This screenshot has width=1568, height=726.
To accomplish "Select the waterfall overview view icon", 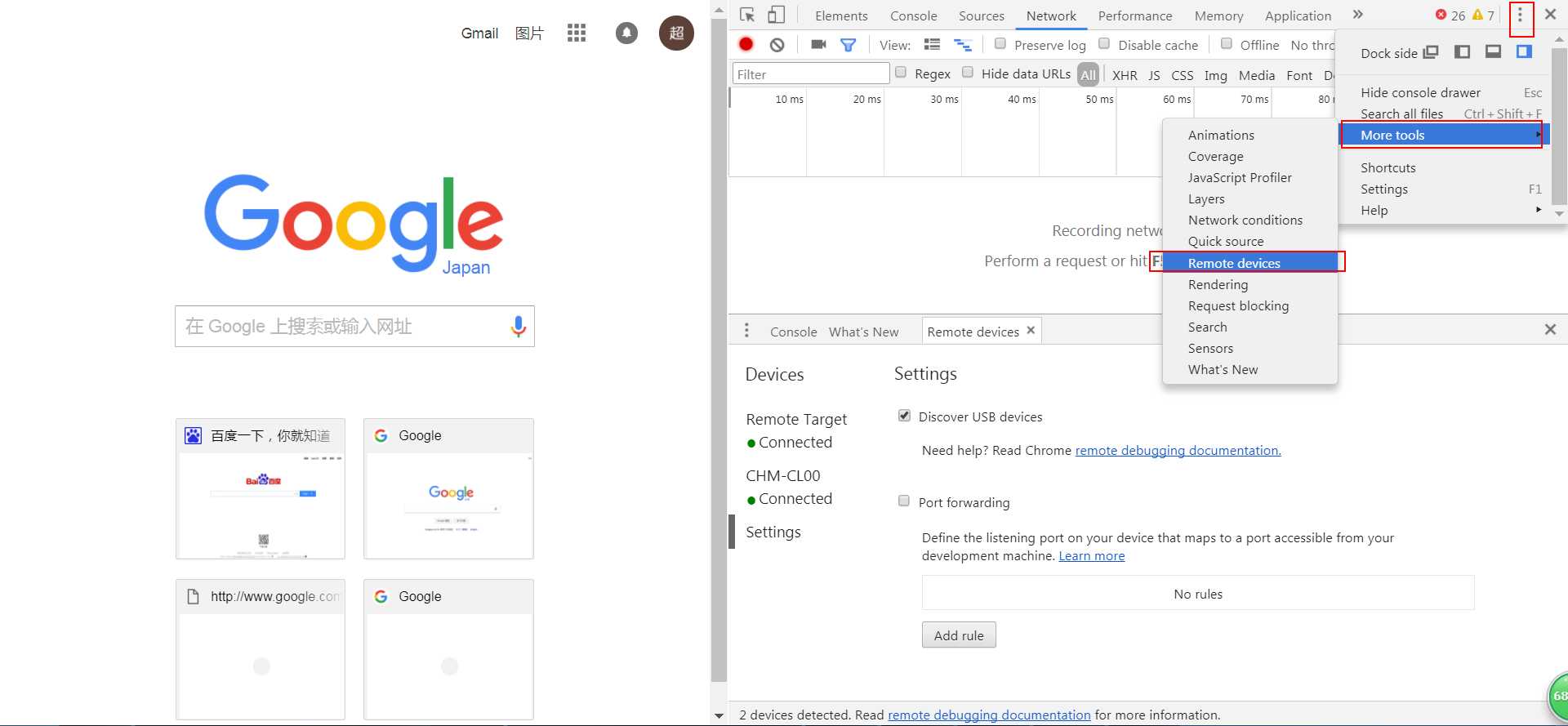I will tap(963, 45).
